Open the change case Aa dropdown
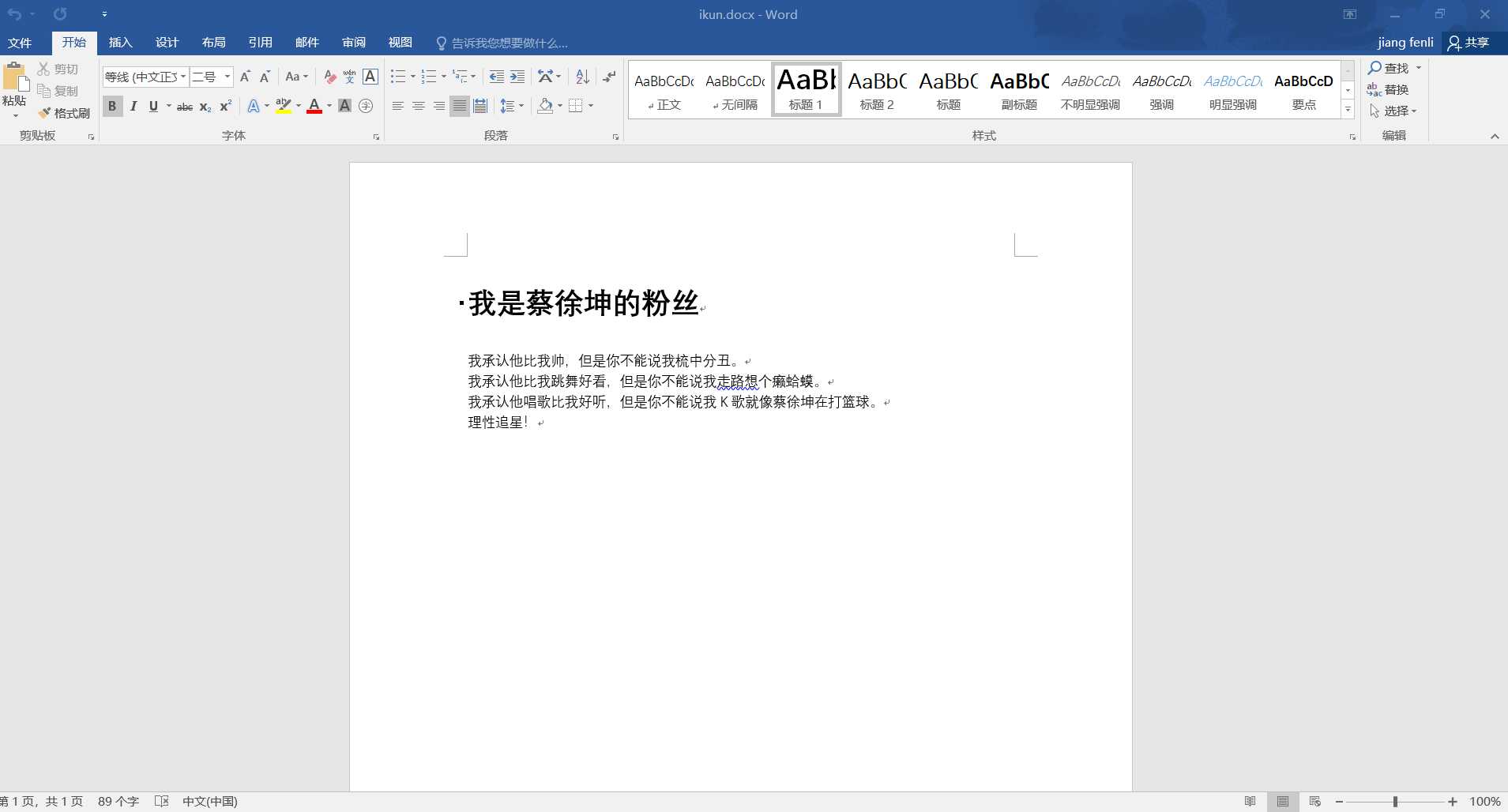 (296, 77)
